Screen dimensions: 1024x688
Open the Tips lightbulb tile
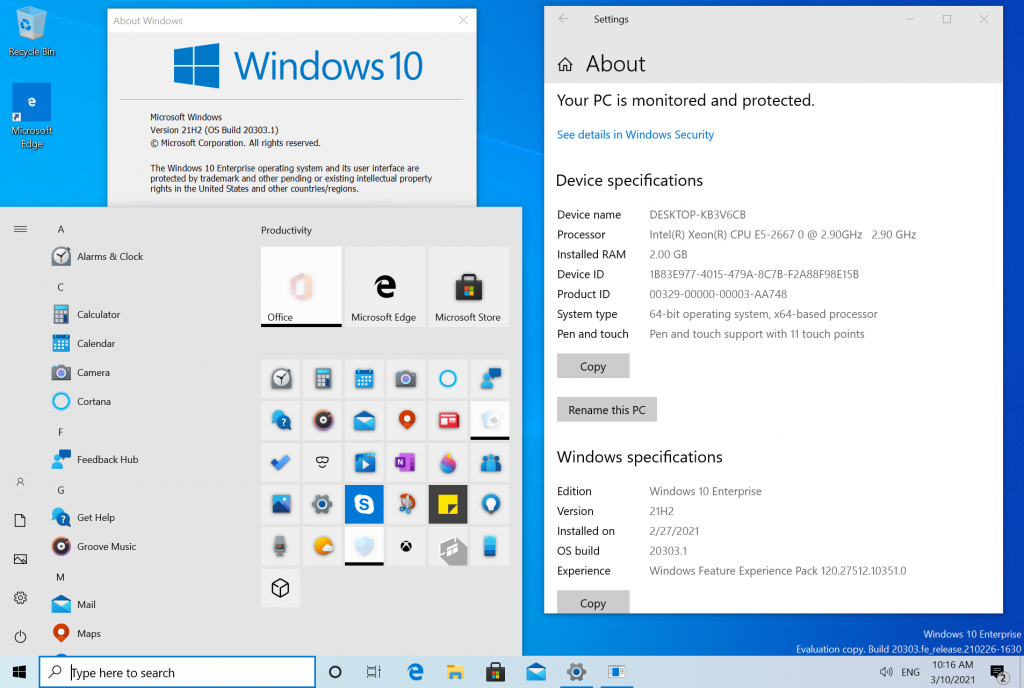coord(490,504)
